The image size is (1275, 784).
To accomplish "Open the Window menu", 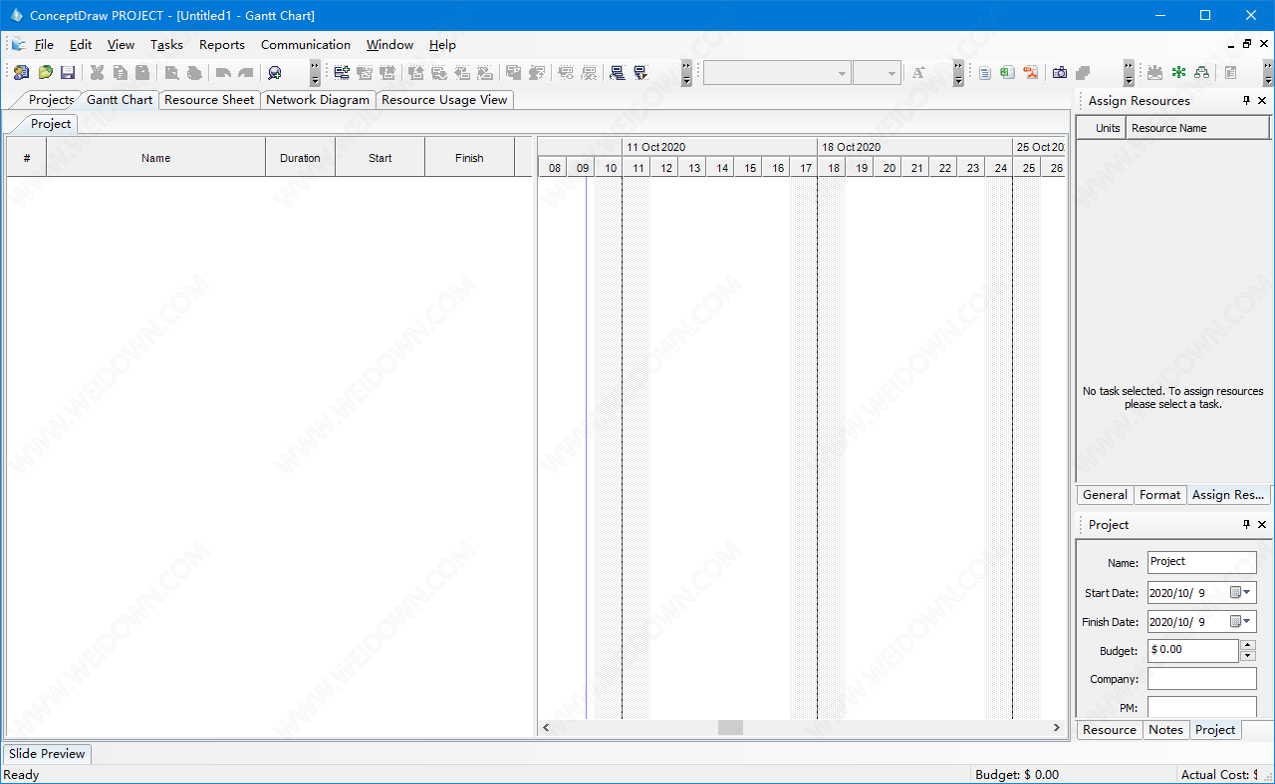I will 390,44.
